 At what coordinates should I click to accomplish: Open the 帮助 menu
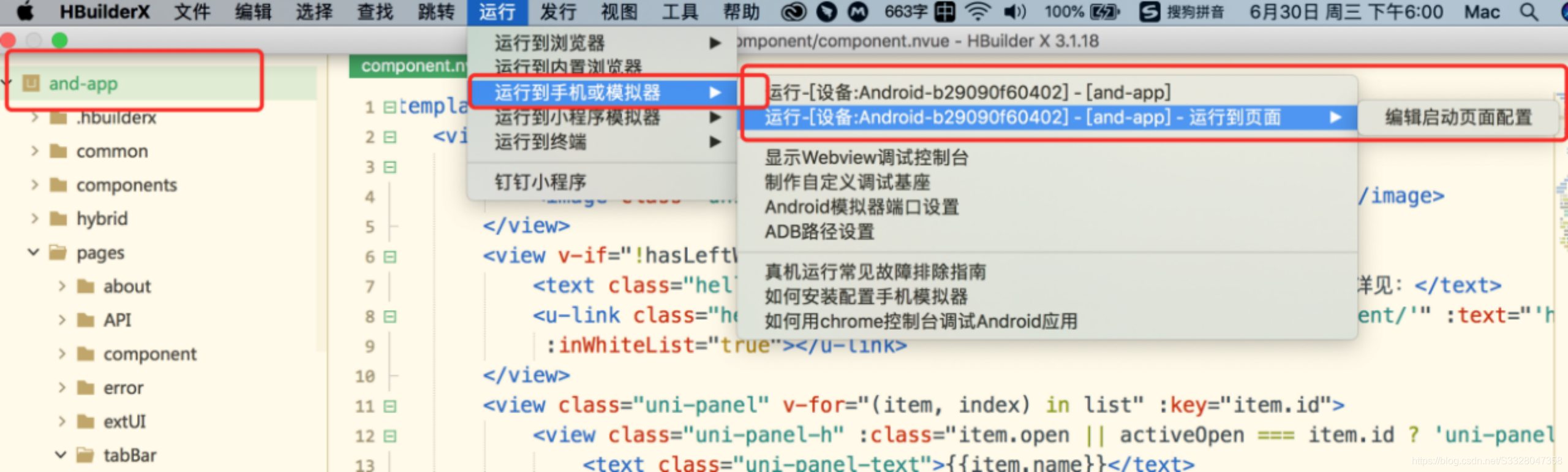pyautogui.click(x=742, y=12)
